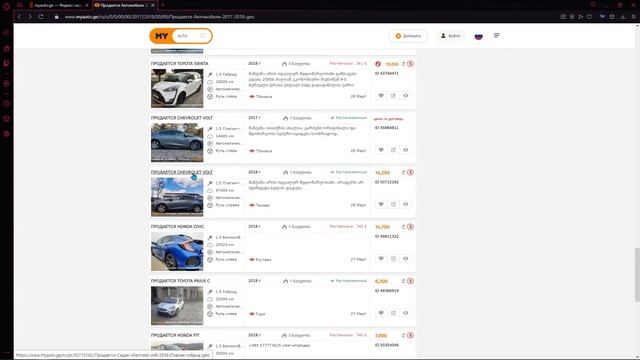The image size is (640, 360).
Task: Click the blue Honda Civic photo
Action: [x=177, y=251]
